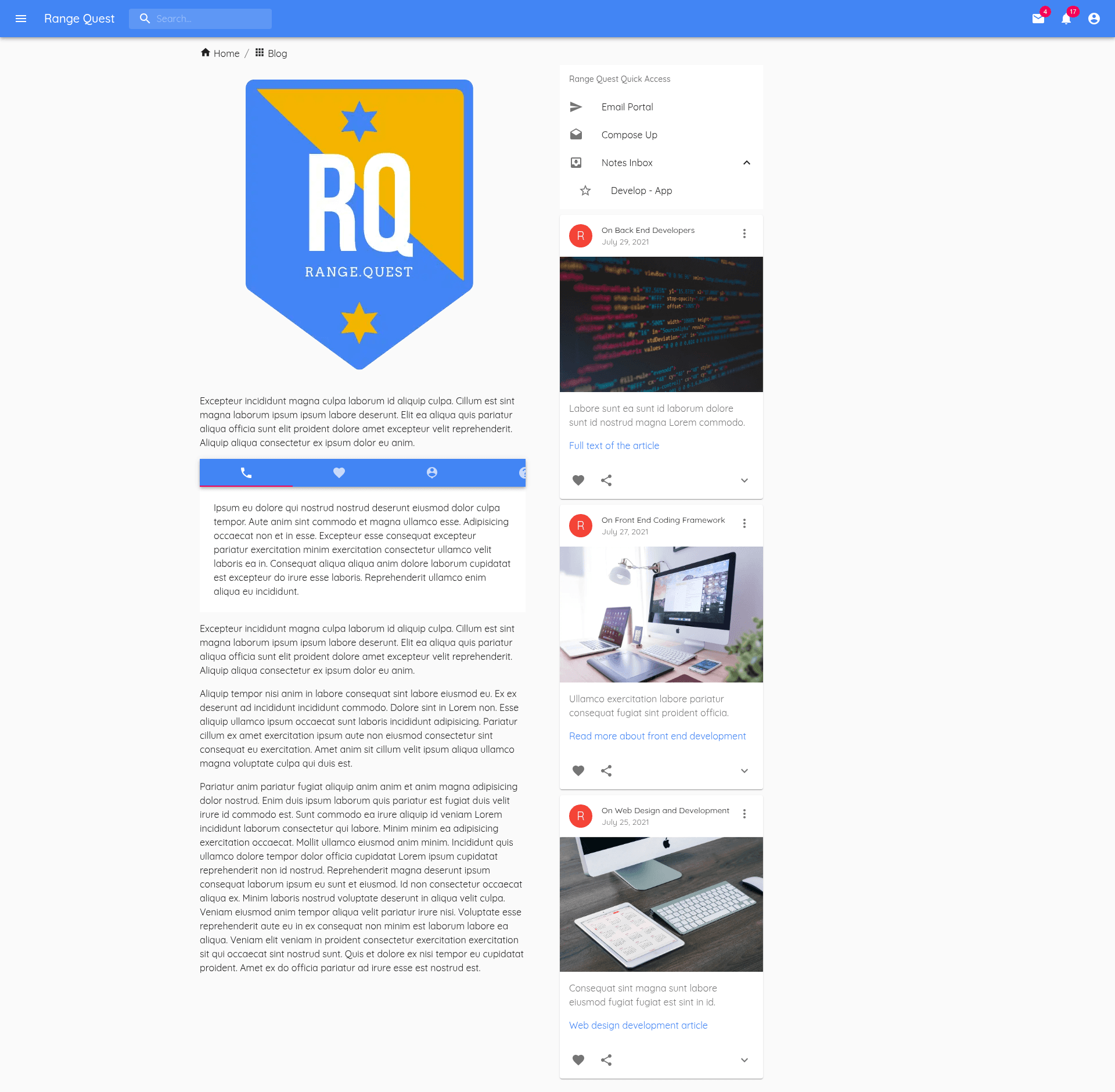This screenshot has width=1115, height=1092.
Task: Click the star icon beside Develop - App
Action: 585,191
